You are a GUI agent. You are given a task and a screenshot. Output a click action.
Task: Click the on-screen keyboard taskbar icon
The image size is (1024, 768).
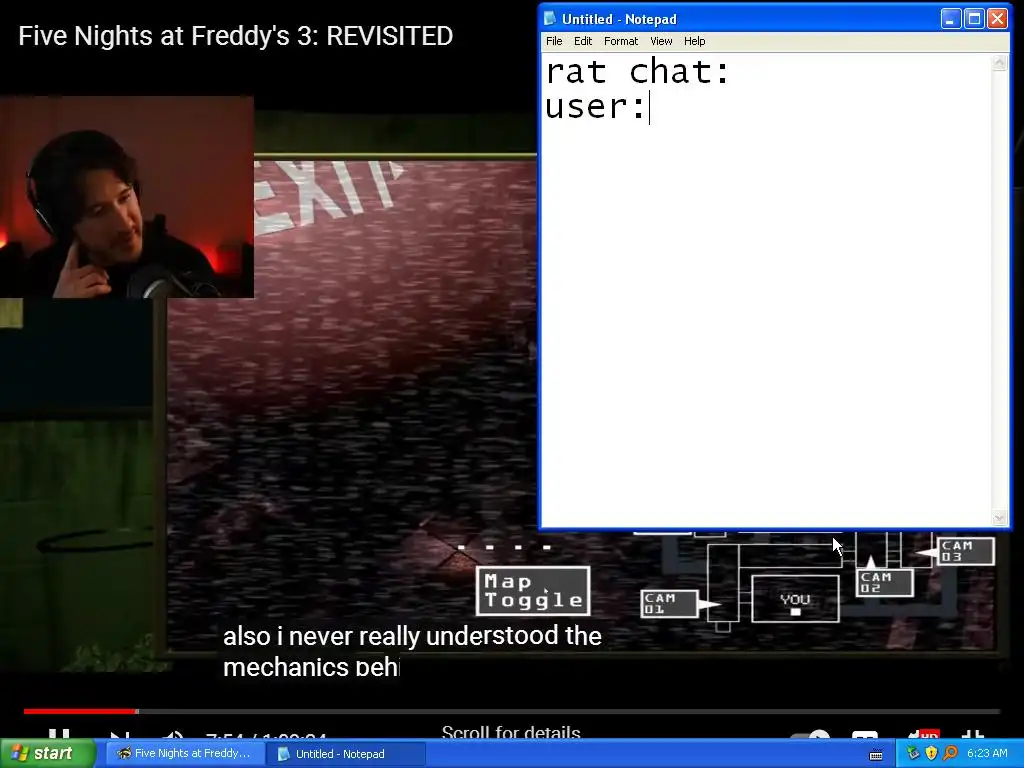(x=876, y=755)
